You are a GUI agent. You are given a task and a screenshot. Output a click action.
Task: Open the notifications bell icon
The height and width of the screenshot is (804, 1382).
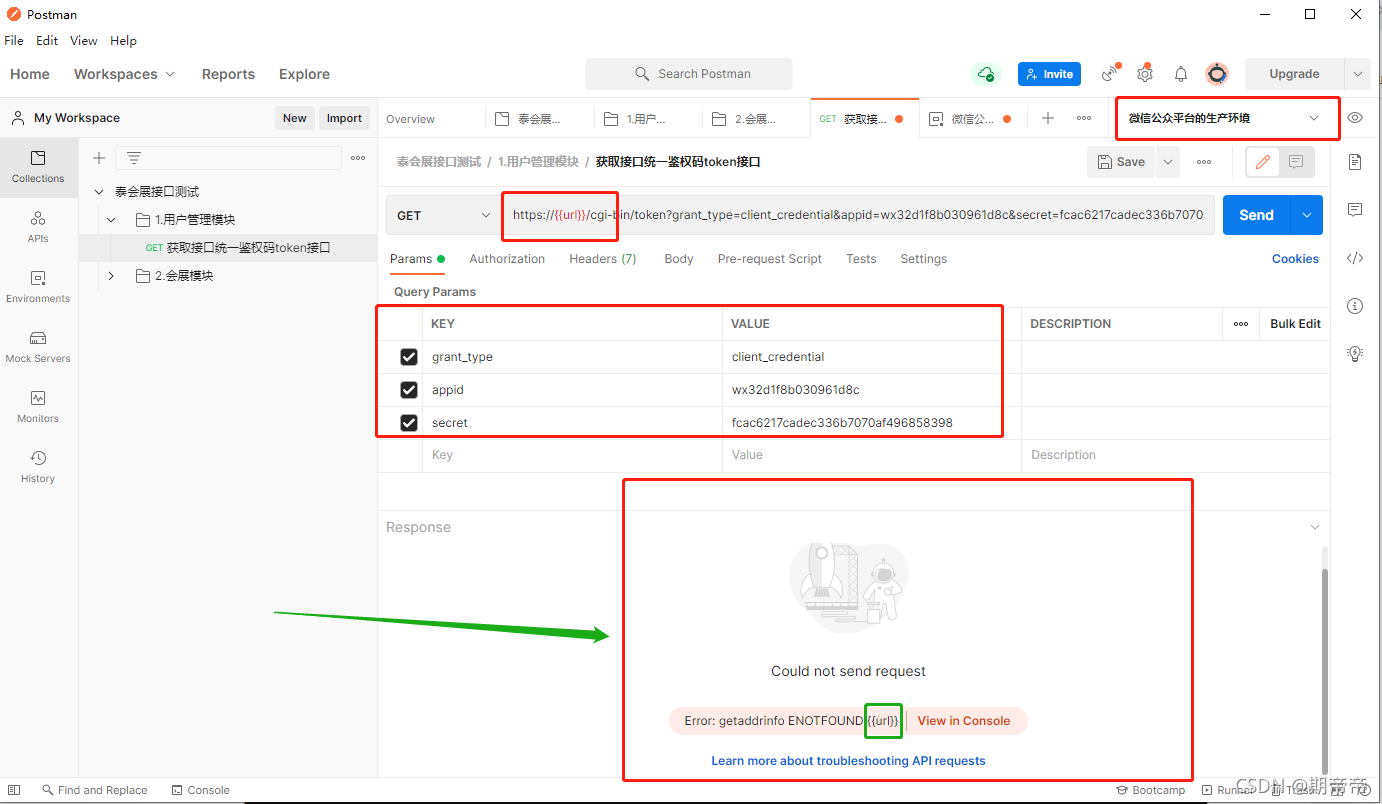[1181, 74]
